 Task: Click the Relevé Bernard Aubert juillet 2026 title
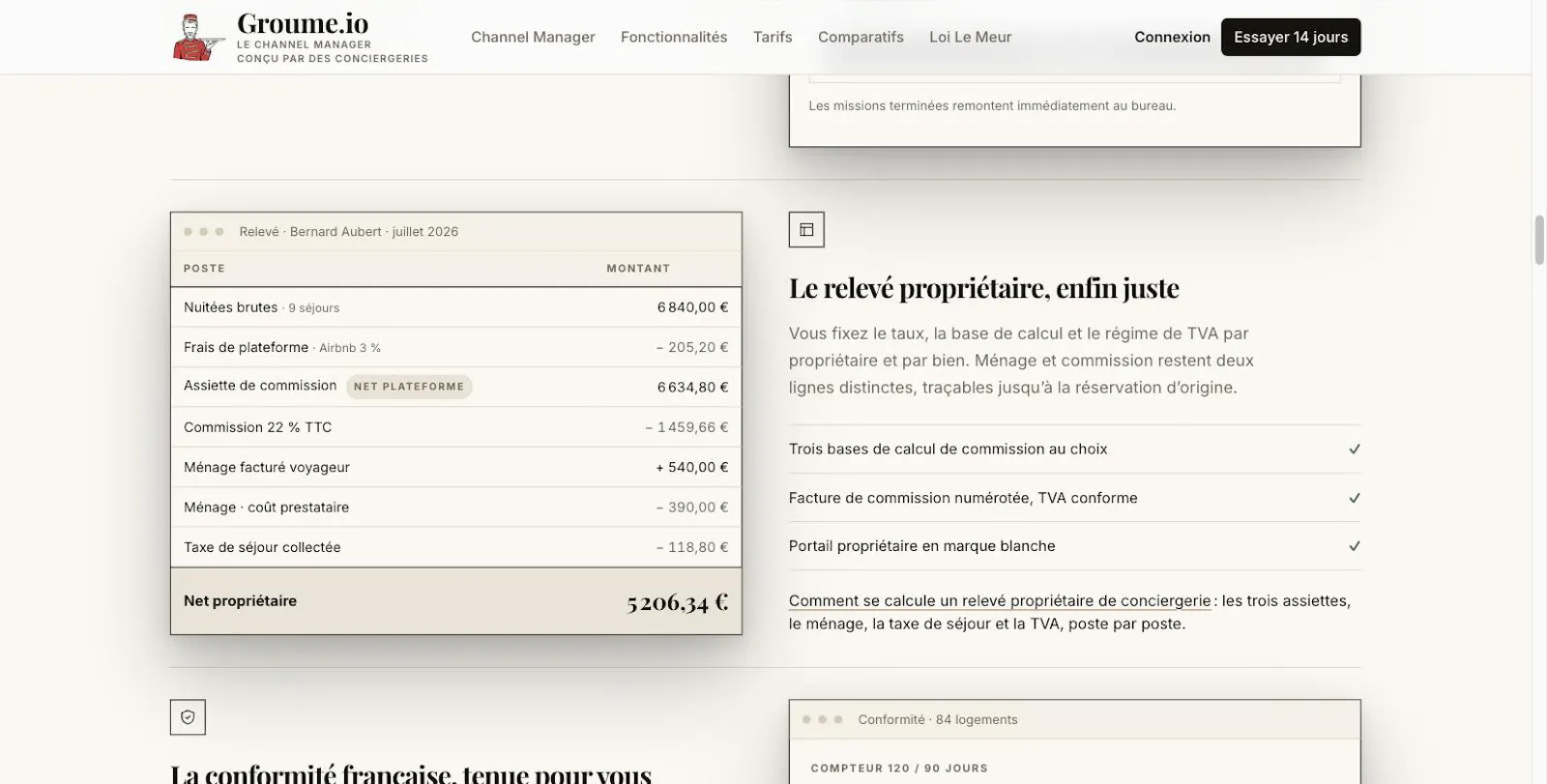tap(349, 232)
